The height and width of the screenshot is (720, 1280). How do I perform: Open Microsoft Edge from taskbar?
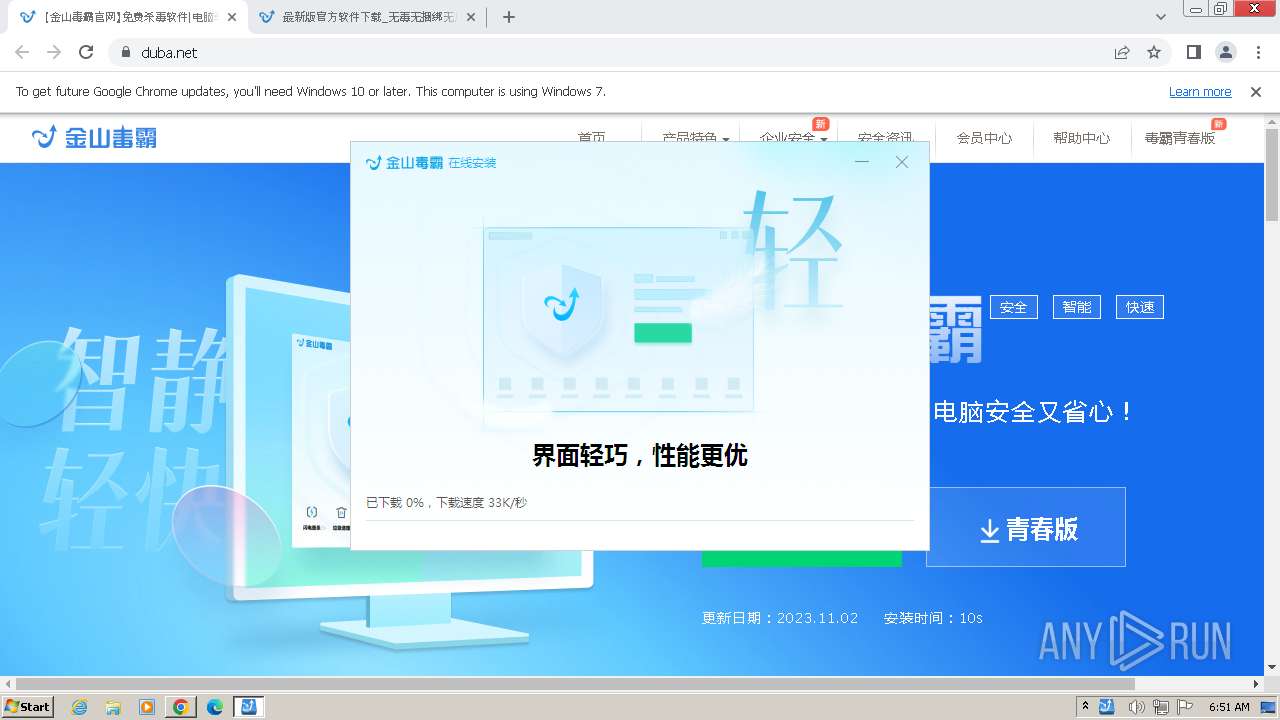[215, 707]
